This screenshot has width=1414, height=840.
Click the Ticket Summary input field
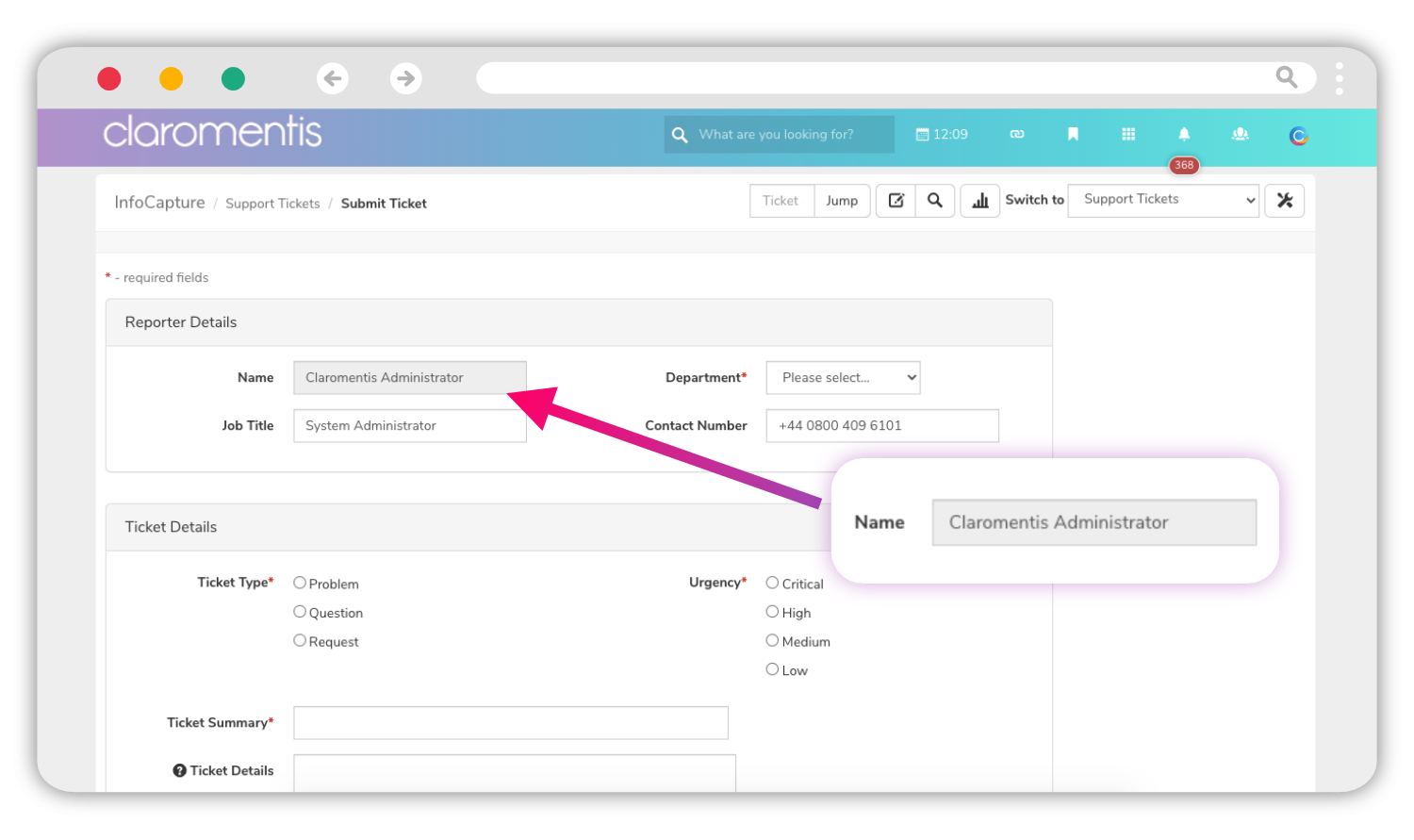[510, 723]
